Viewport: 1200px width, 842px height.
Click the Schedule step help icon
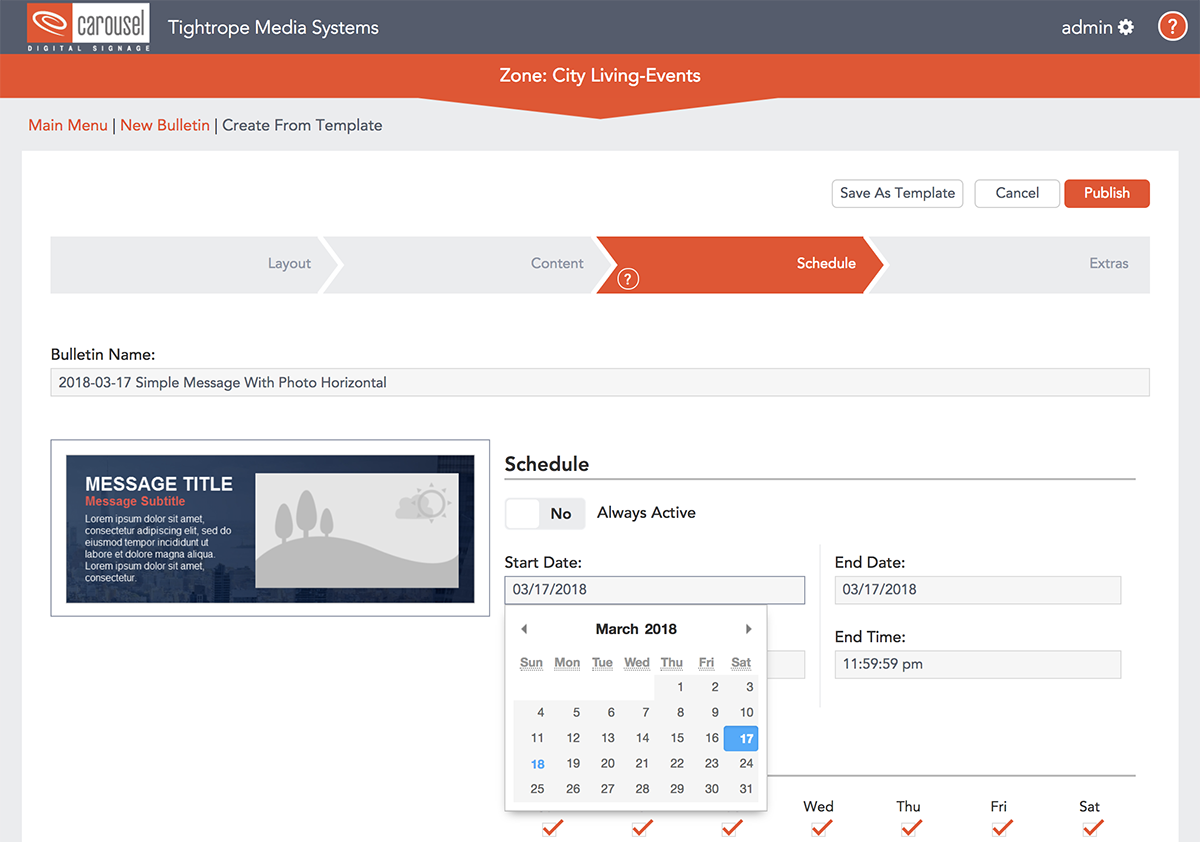[x=628, y=279]
